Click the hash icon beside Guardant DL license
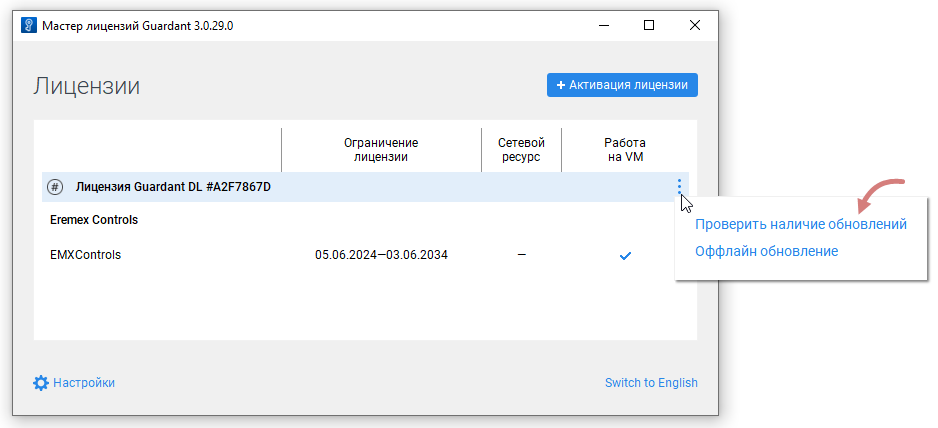 [x=55, y=187]
